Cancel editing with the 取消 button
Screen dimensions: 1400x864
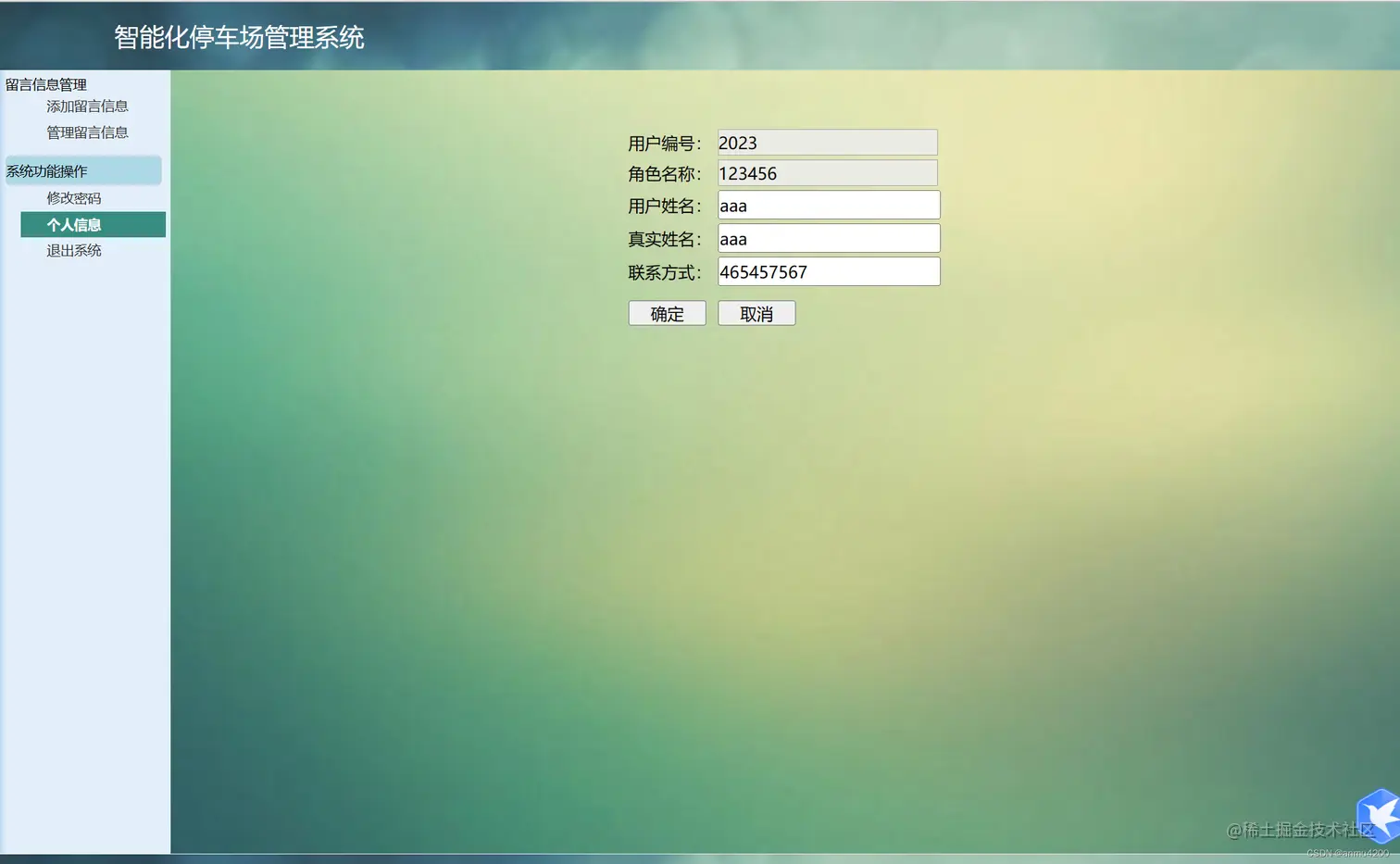click(x=756, y=313)
